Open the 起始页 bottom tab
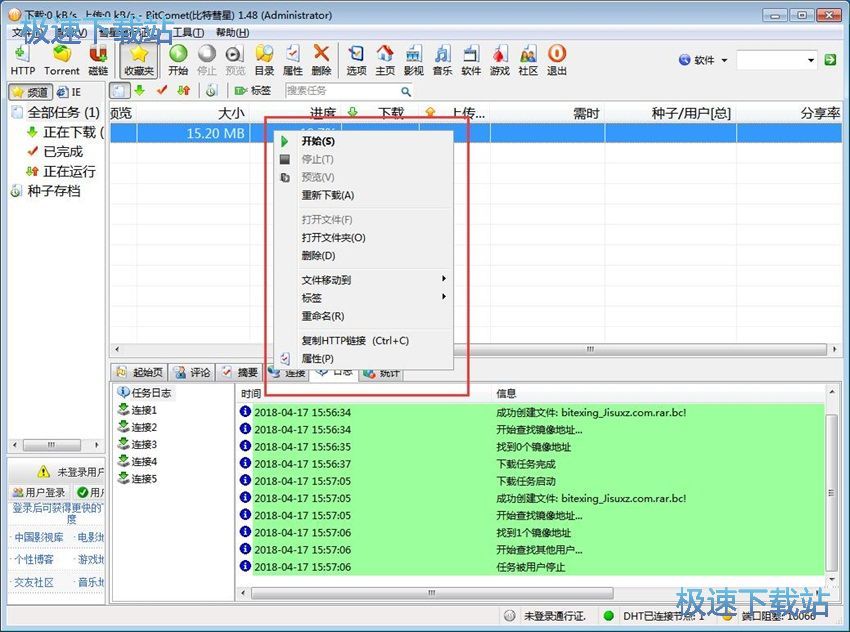Screen dimensions: 850x632 click(x=140, y=372)
